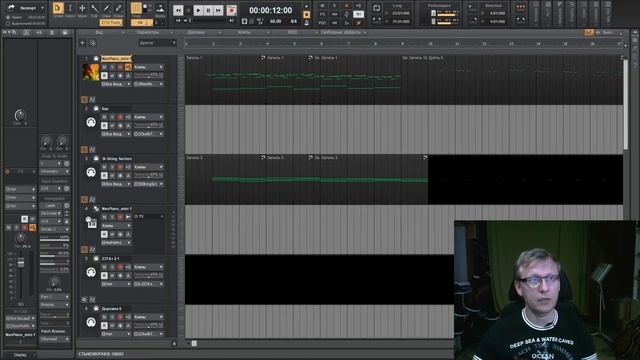
Task: Open the Вид menu
Action: [99, 32]
